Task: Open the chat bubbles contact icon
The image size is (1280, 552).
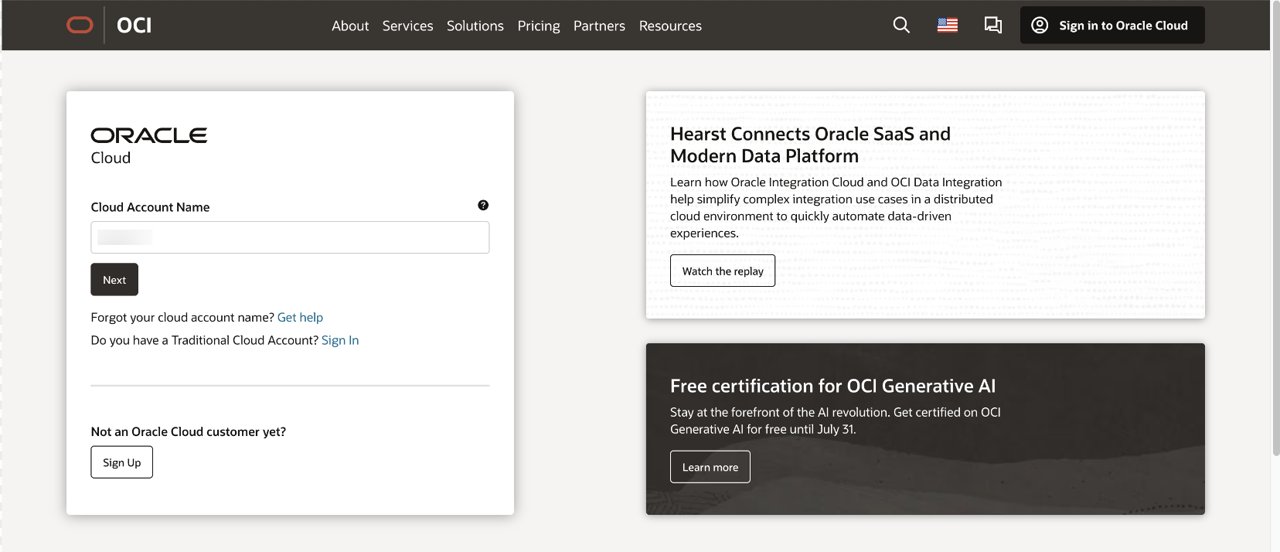Action: [993, 25]
